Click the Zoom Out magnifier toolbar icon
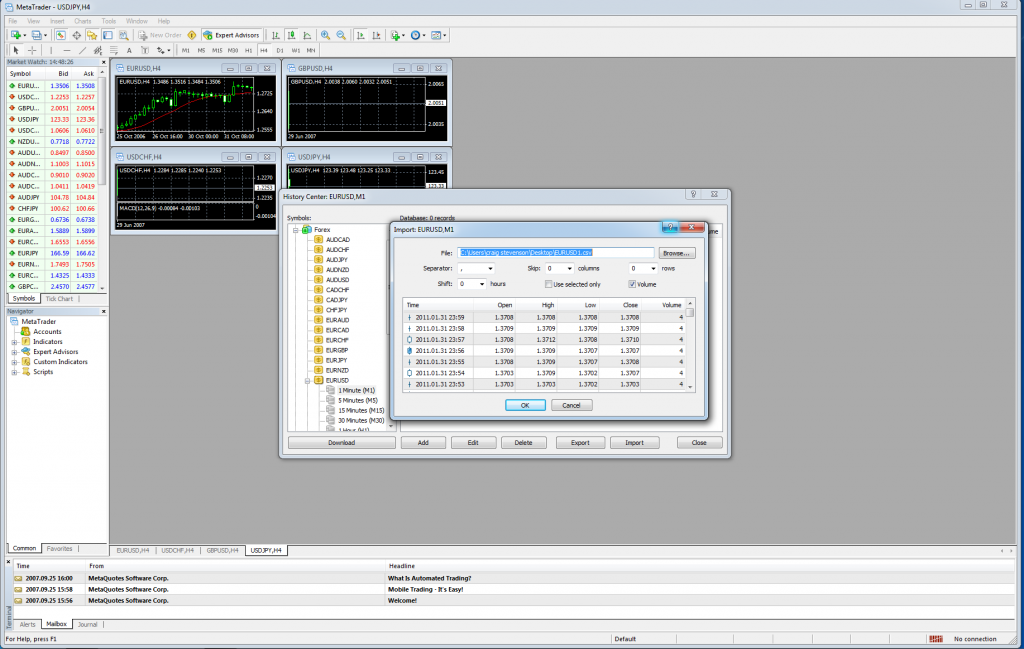The image size is (1024, 649). (341, 35)
